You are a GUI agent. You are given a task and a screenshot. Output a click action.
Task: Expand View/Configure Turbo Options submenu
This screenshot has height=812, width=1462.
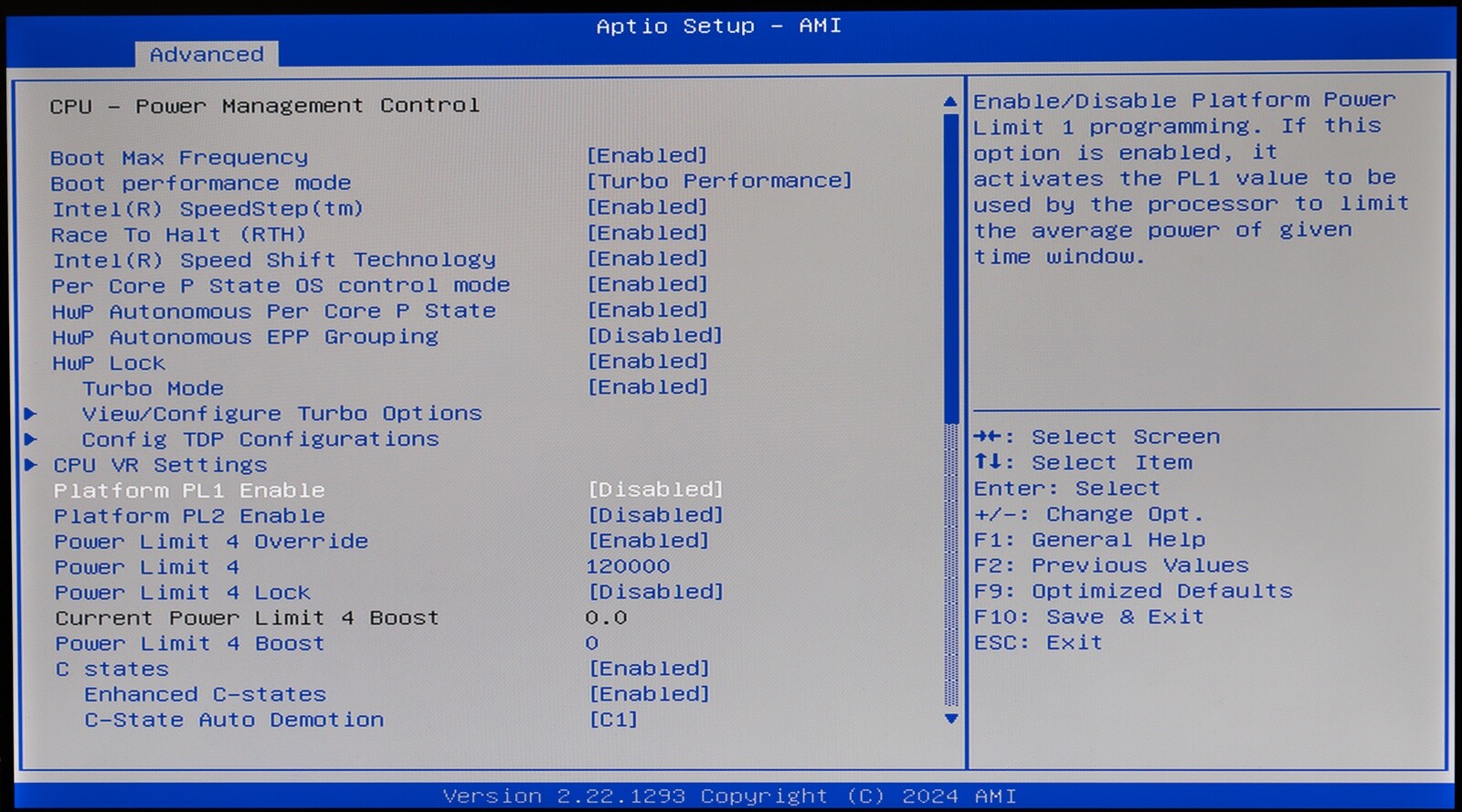tap(281, 414)
